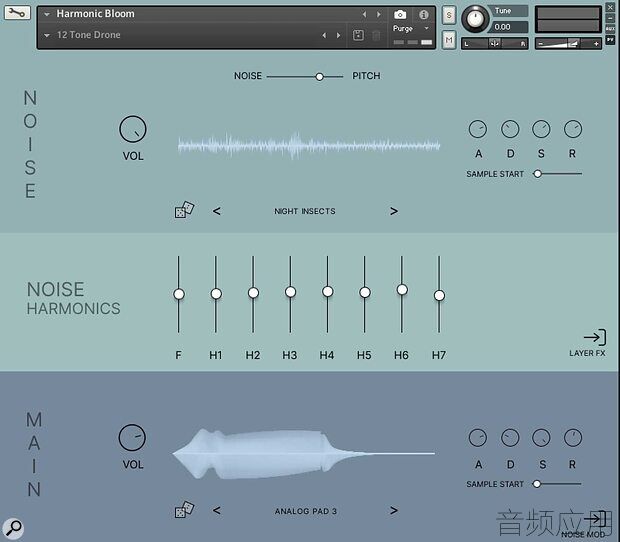Screen dimensions: 620x542
Task: Open the instrument info icon
Action: pyautogui.click(x=423, y=15)
